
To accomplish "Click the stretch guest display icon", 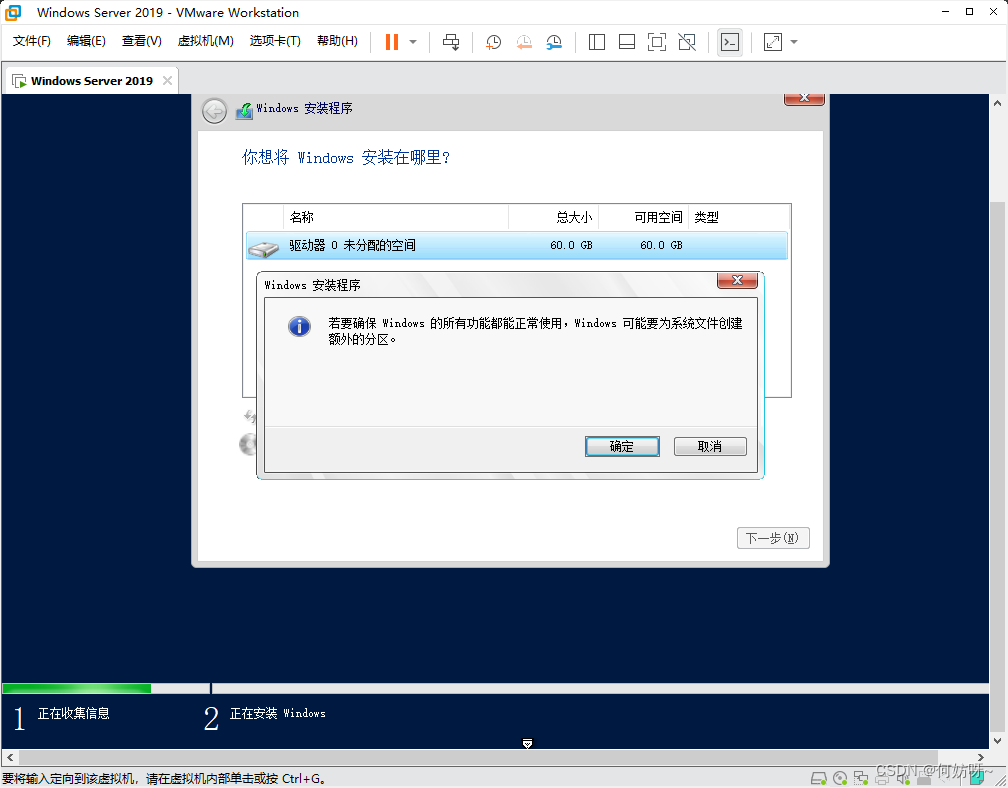I will [773, 42].
